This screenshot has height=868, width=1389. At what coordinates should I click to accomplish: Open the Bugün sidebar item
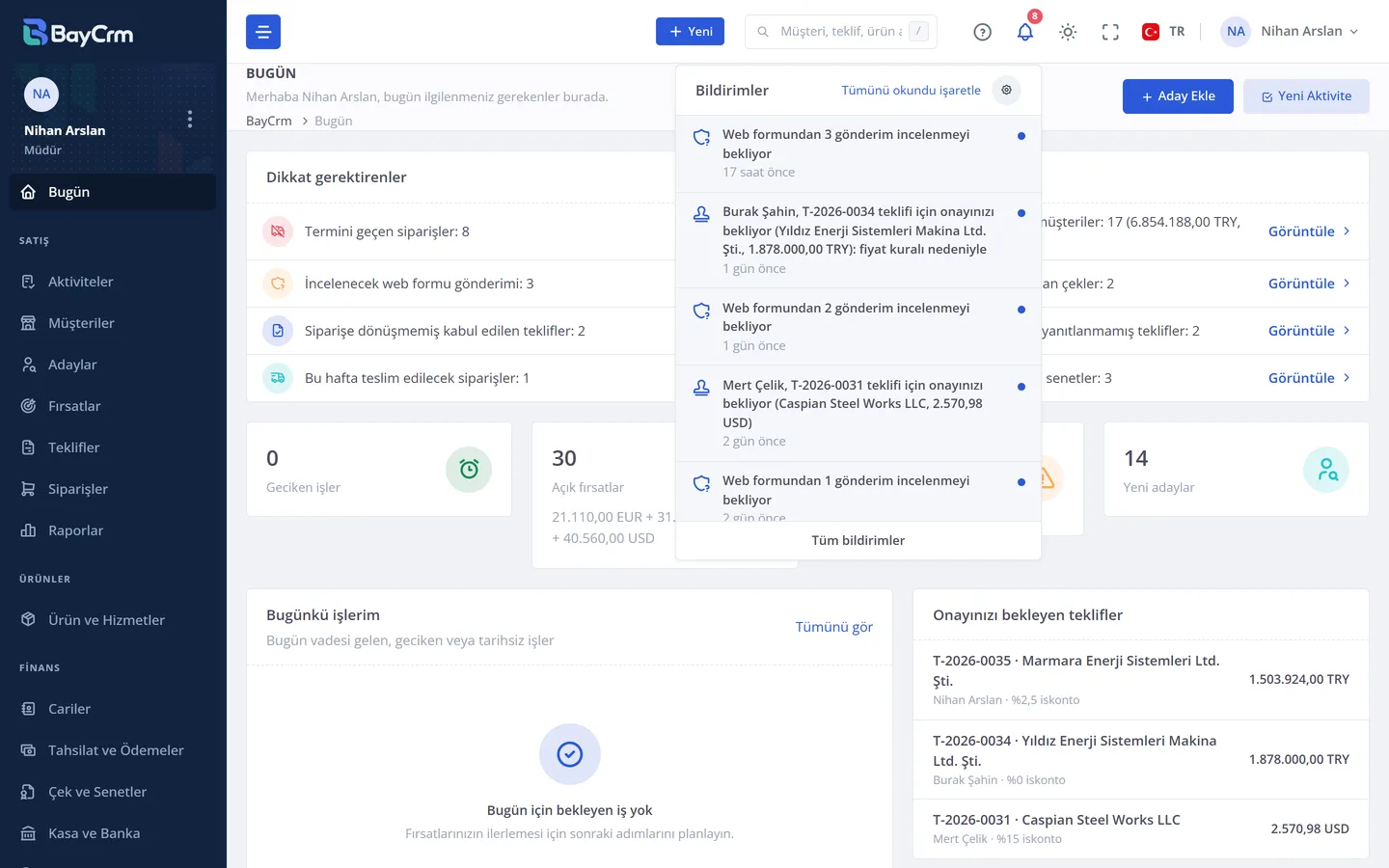[113, 192]
